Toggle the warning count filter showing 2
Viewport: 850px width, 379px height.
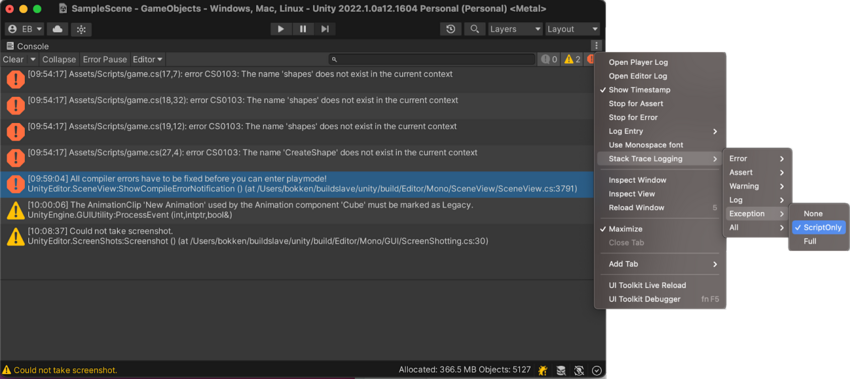point(572,60)
